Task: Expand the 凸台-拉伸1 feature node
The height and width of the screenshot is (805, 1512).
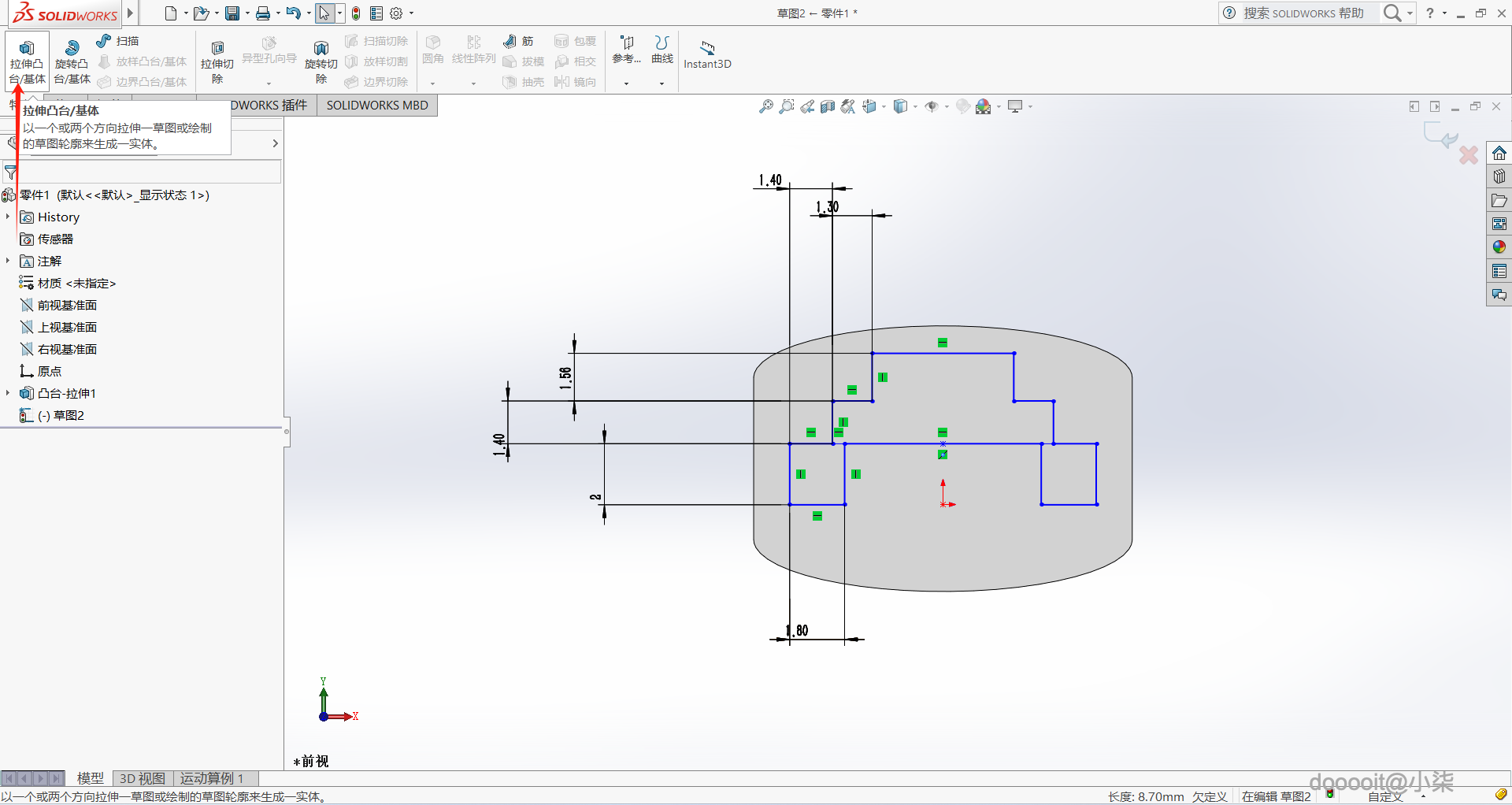Action: [x=8, y=393]
